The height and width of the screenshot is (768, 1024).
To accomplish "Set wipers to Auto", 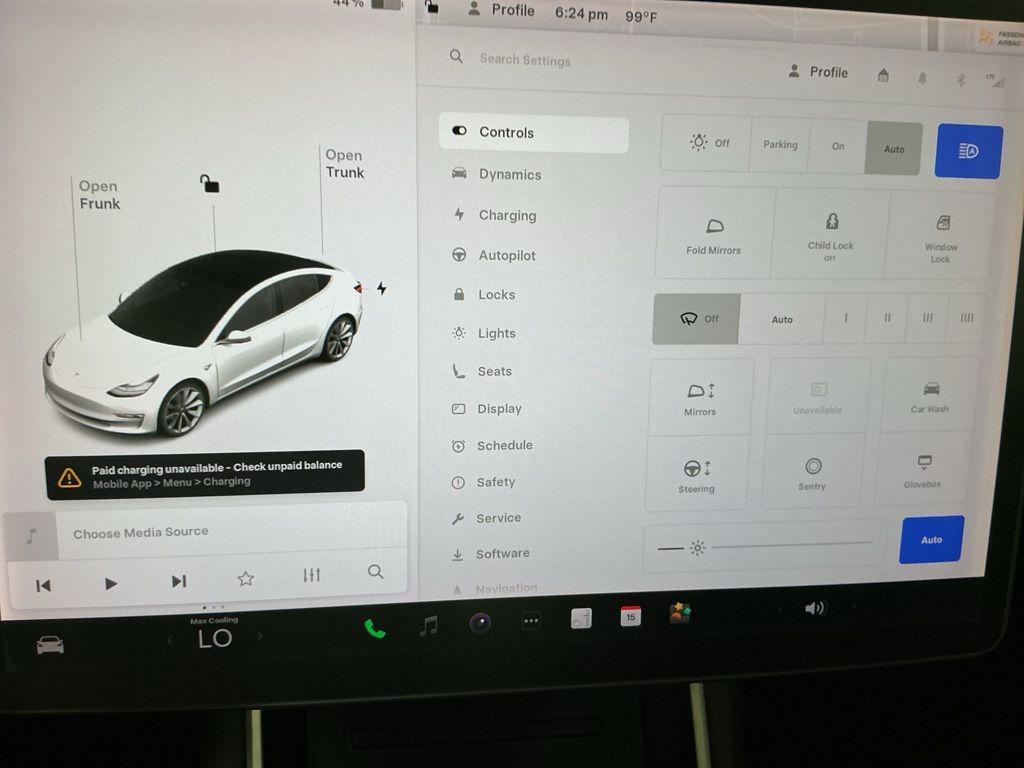I will 782,319.
